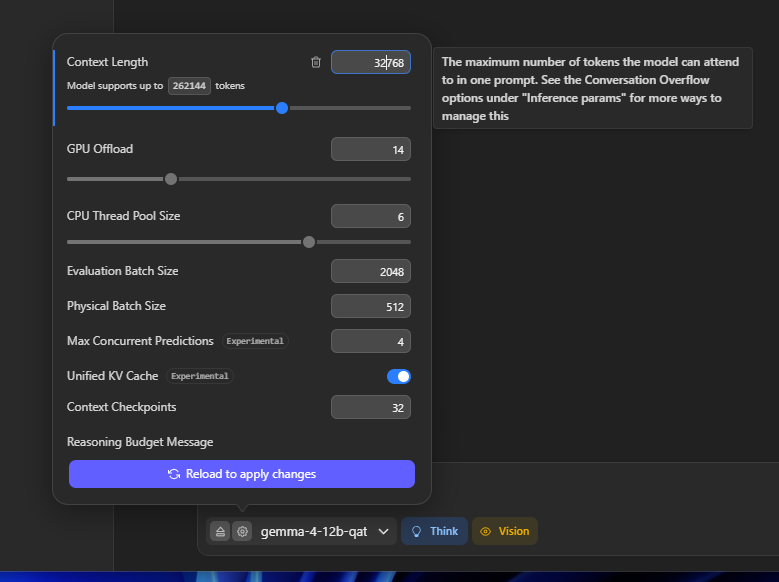Screen dimensions: 779x582
Task: Click the Vision eye icon
Action: [485, 531]
